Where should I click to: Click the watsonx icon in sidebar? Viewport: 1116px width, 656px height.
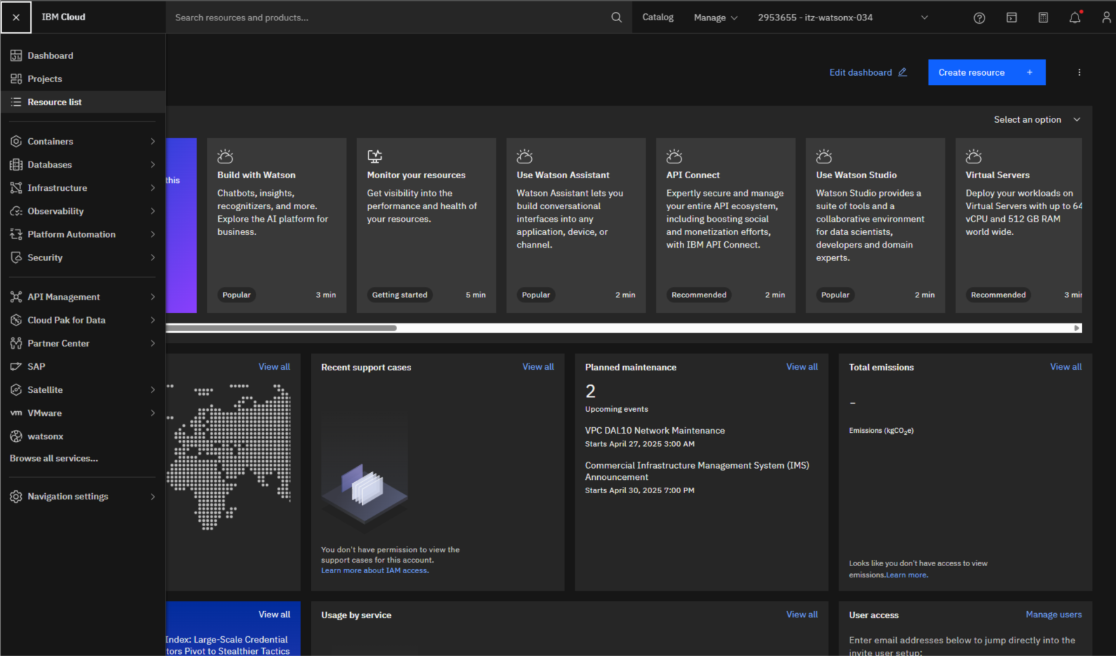pyautogui.click(x=16, y=436)
